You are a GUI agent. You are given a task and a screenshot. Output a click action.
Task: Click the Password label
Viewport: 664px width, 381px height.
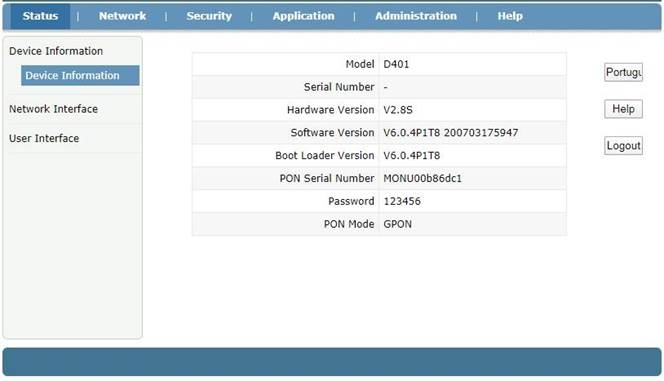tap(351, 202)
